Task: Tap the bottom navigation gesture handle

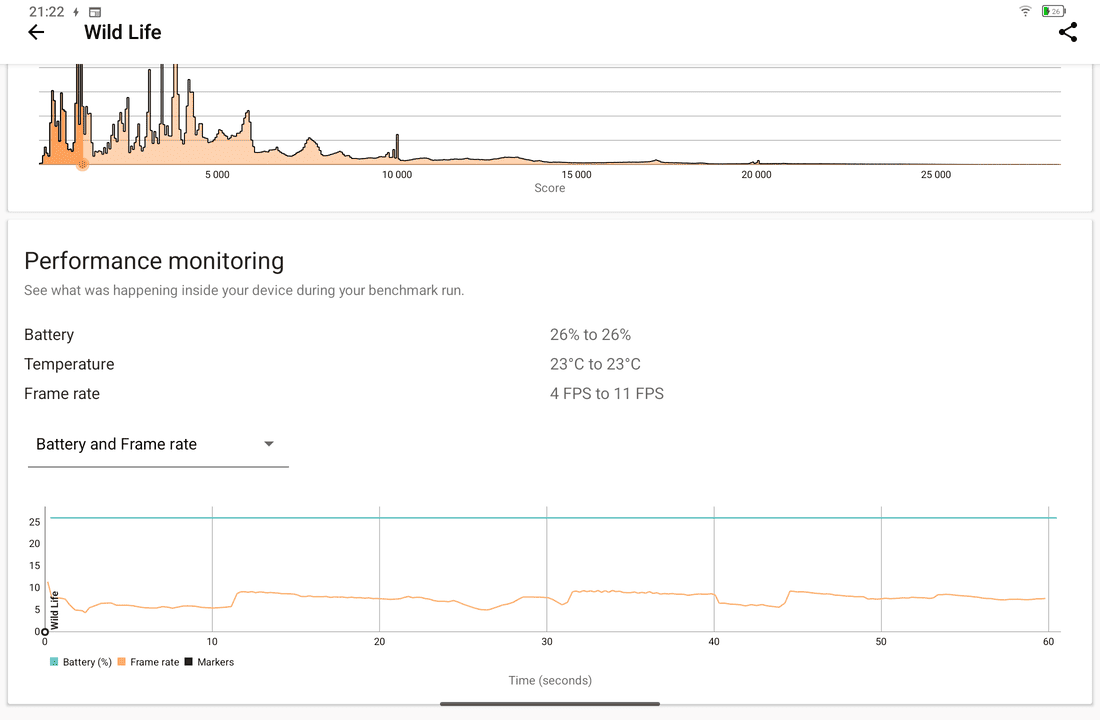Action: click(550, 704)
